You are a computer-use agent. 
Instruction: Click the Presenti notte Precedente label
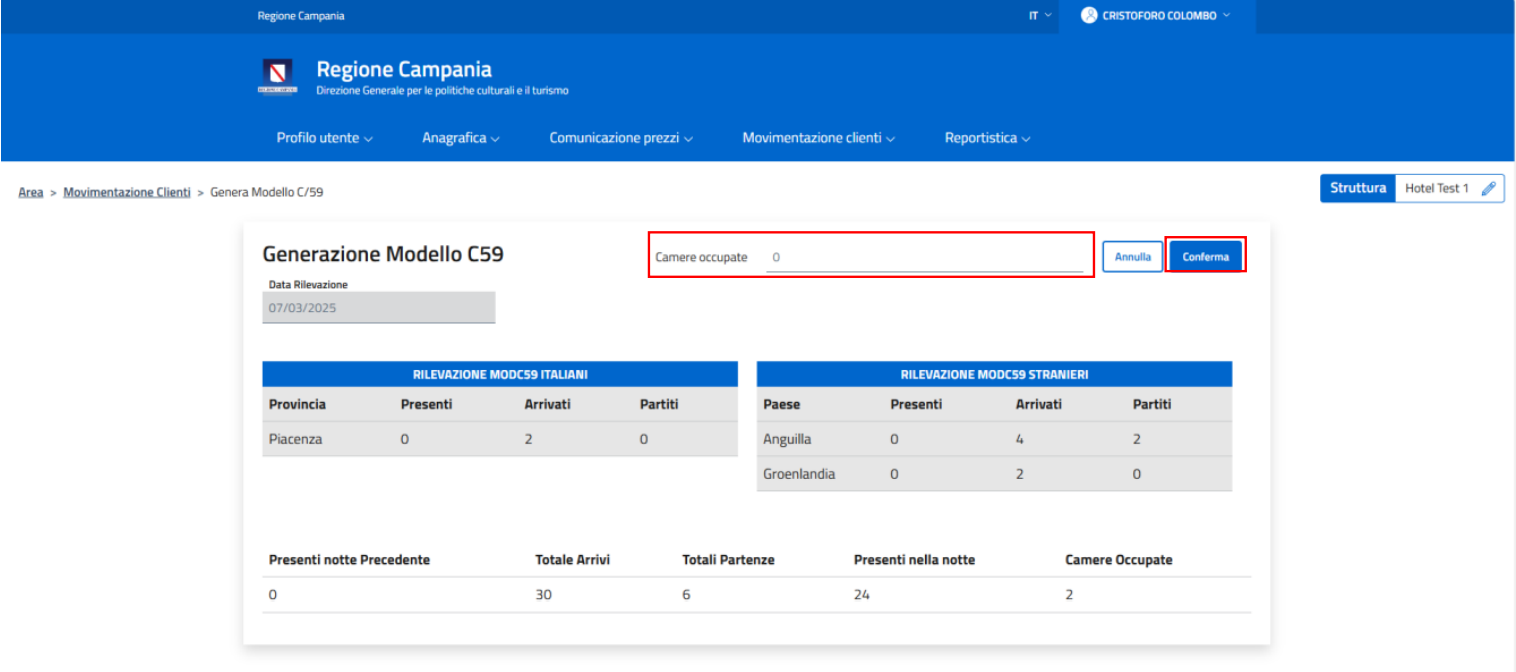pos(349,560)
